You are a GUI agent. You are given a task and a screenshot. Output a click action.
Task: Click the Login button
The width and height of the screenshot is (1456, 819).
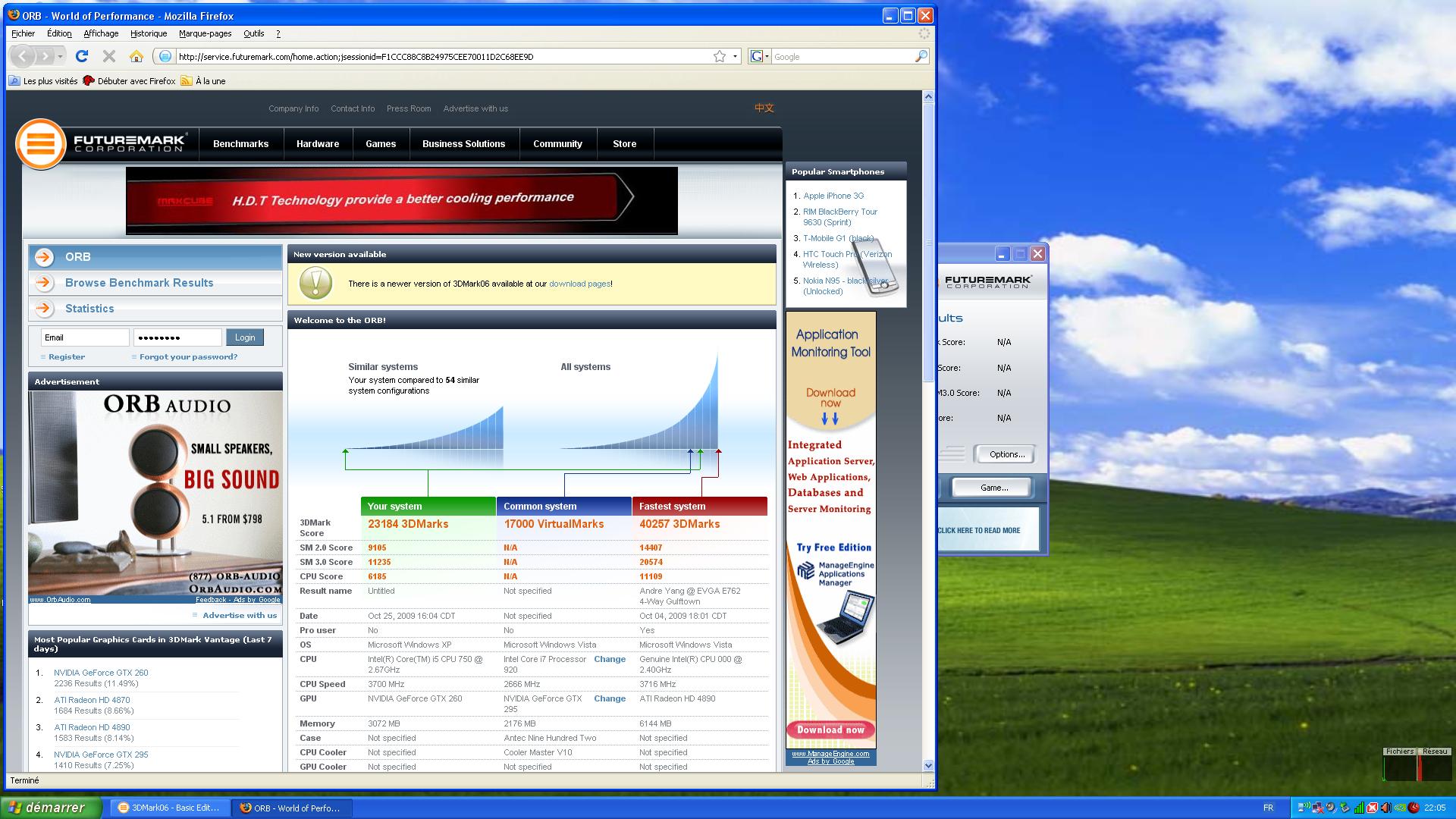click(x=244, y=337)
